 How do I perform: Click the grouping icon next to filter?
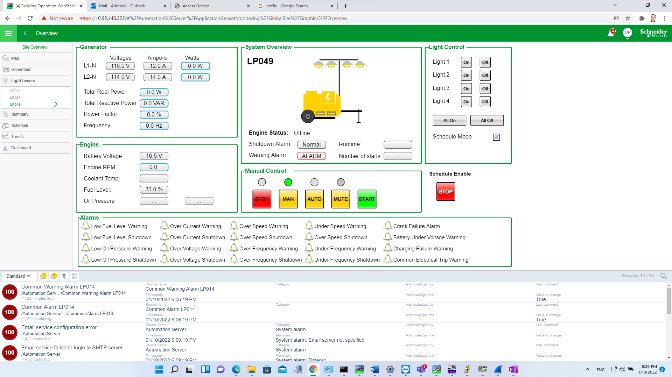[74, 276]
